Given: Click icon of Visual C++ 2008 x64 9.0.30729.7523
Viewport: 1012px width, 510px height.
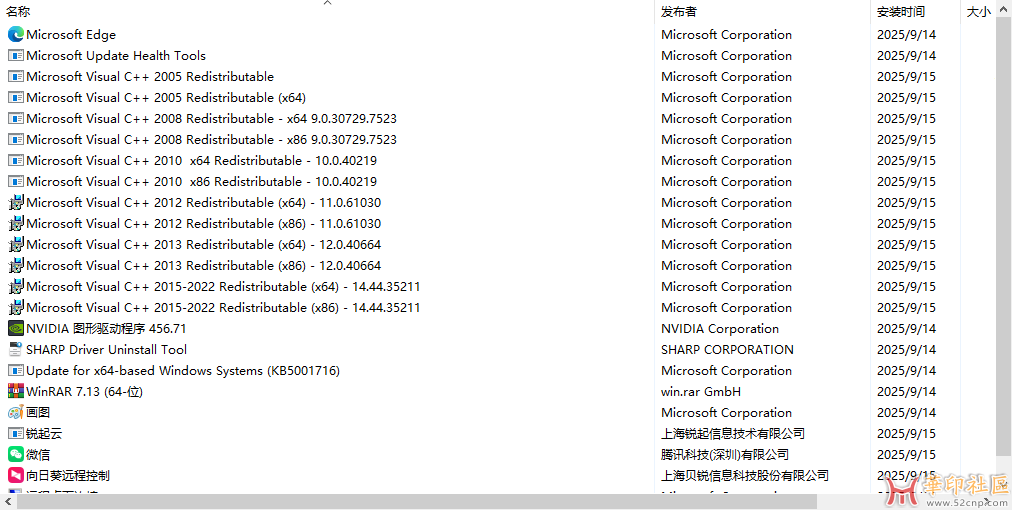Looking at the screenshot, I should pos(15,119).
